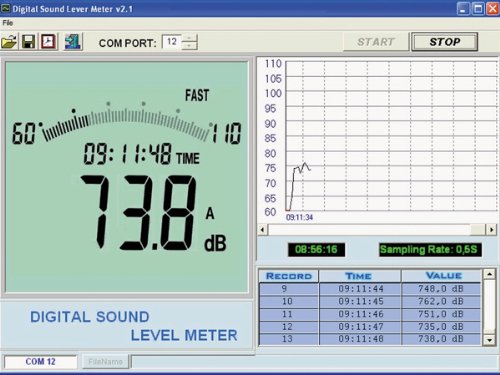Click the VALUE column header
The width and height of the screenshot is (500, 375).
click(x=442, y=276)
